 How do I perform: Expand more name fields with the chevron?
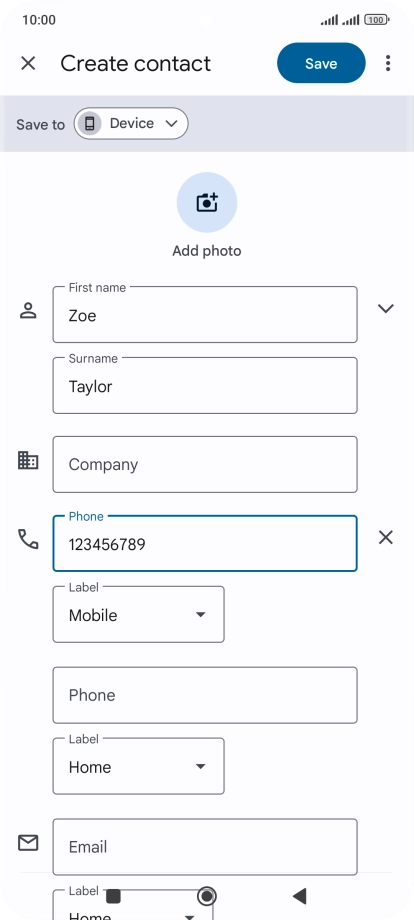point(385,308)
